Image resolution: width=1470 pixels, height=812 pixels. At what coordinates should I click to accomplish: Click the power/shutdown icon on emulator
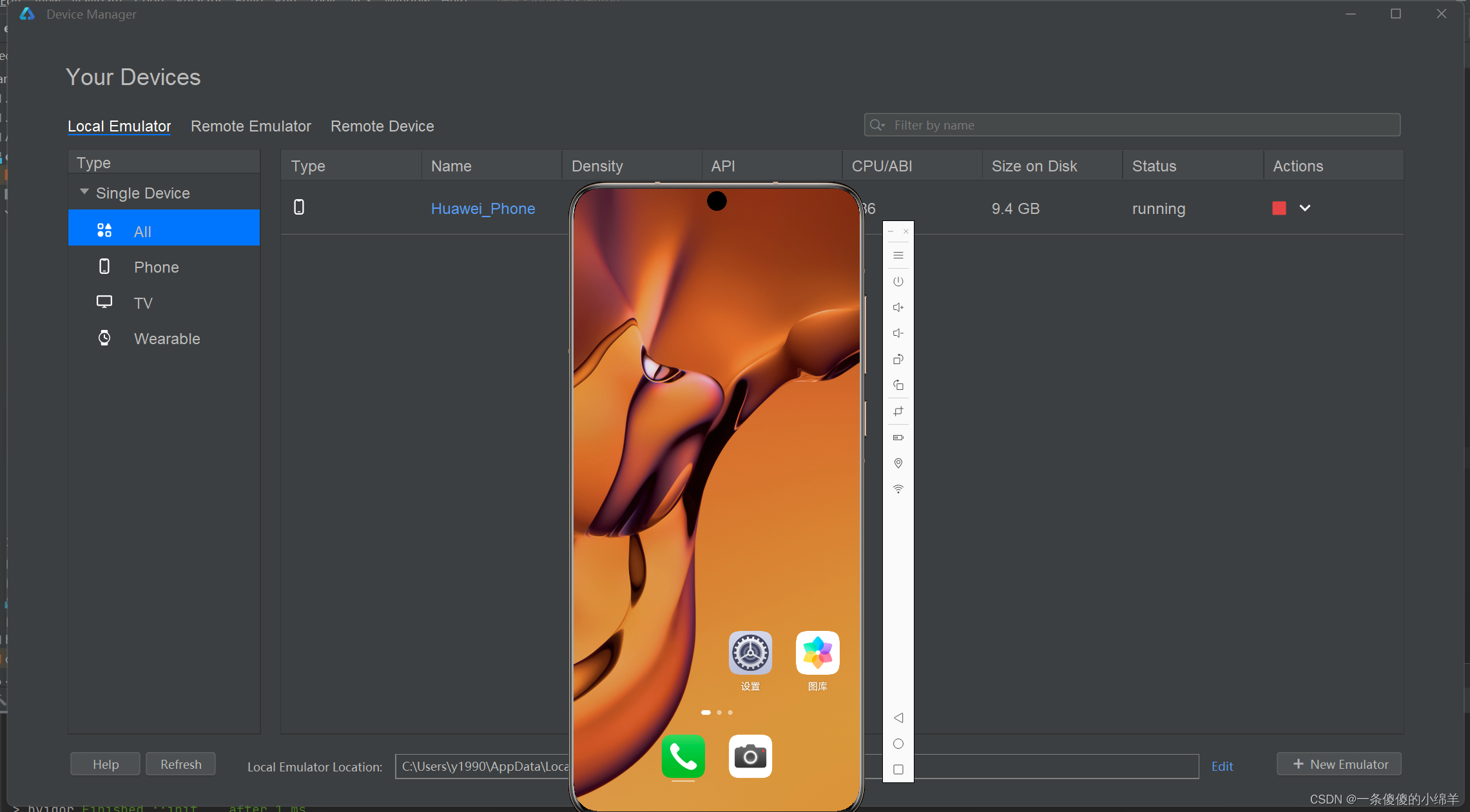coord(899,281)
